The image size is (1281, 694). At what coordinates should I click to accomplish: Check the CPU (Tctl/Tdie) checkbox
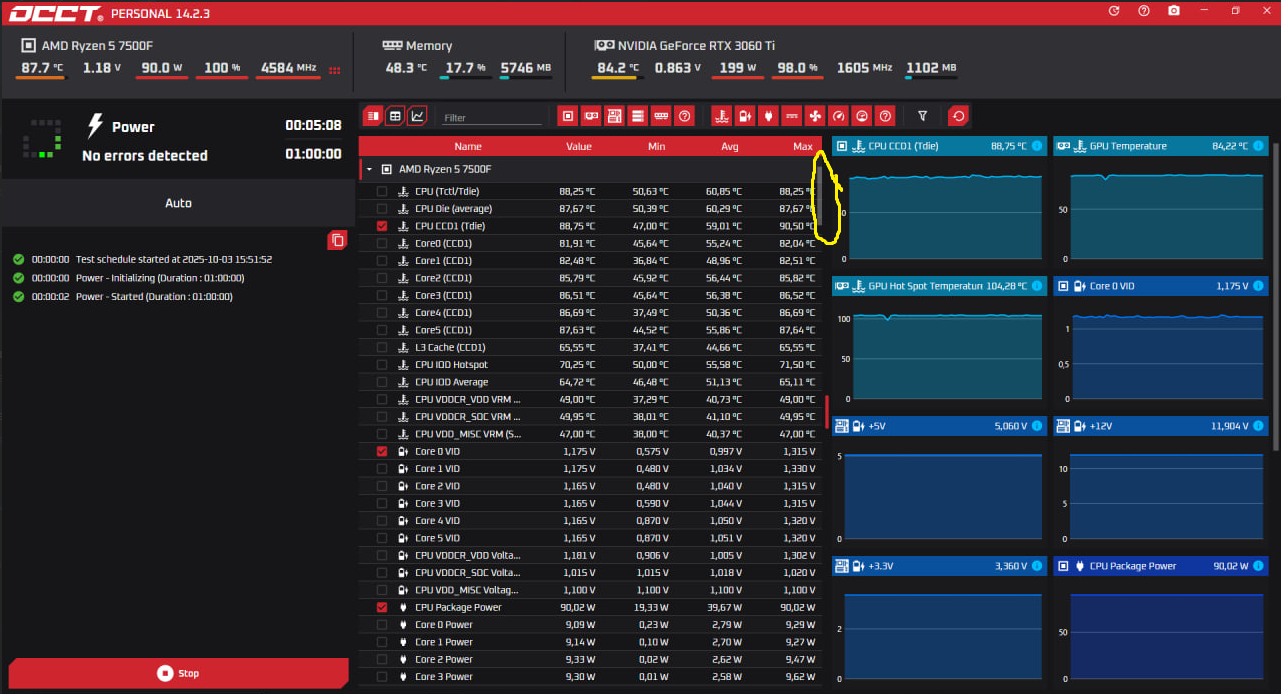[382, 192]
